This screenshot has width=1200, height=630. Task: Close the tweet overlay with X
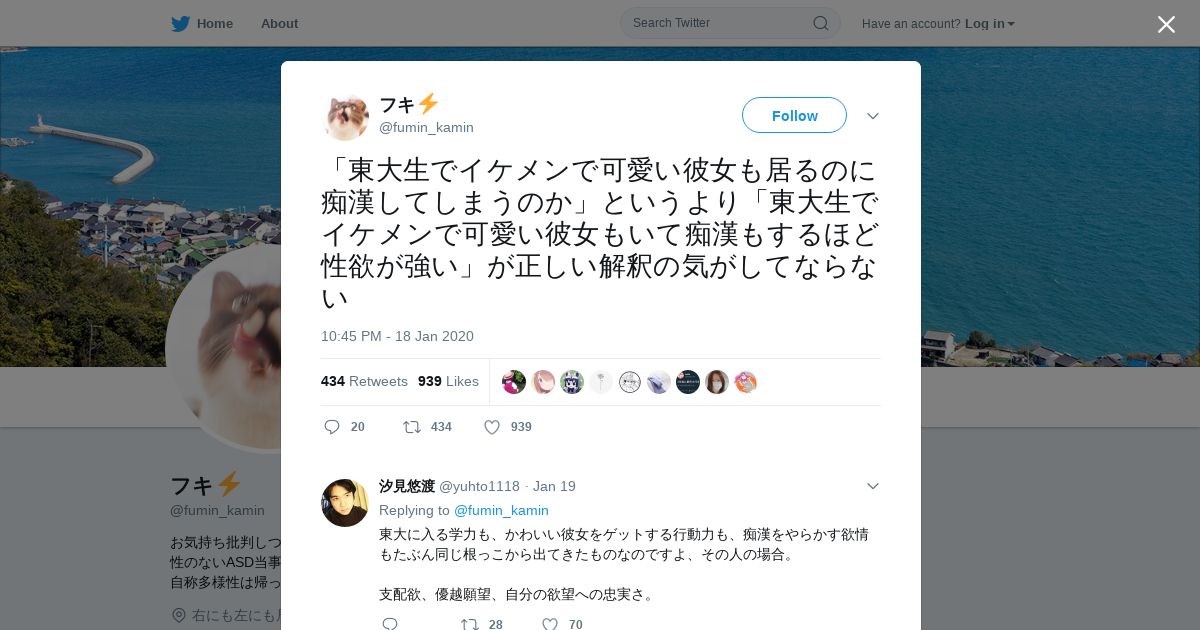coord(1166,24)
